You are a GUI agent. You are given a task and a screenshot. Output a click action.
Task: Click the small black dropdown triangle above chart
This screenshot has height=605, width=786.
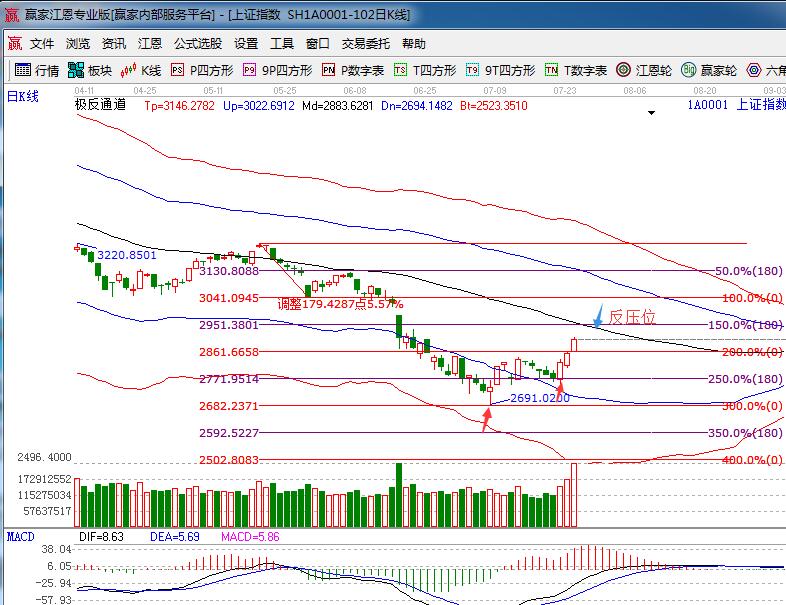653,113
